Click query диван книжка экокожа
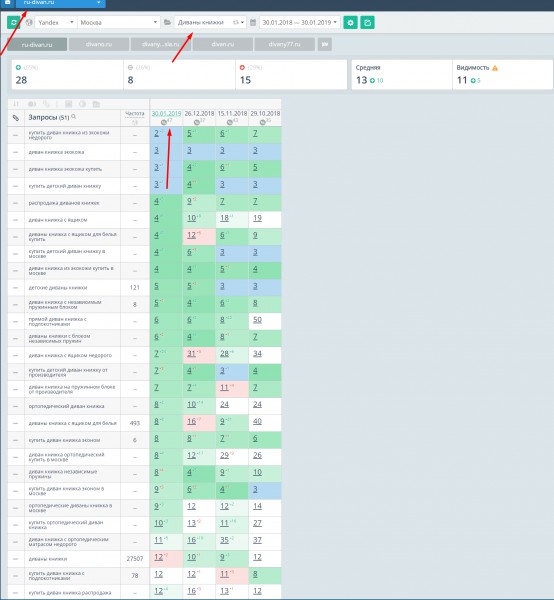The image size is (554, 600). (x=56, y=152)
